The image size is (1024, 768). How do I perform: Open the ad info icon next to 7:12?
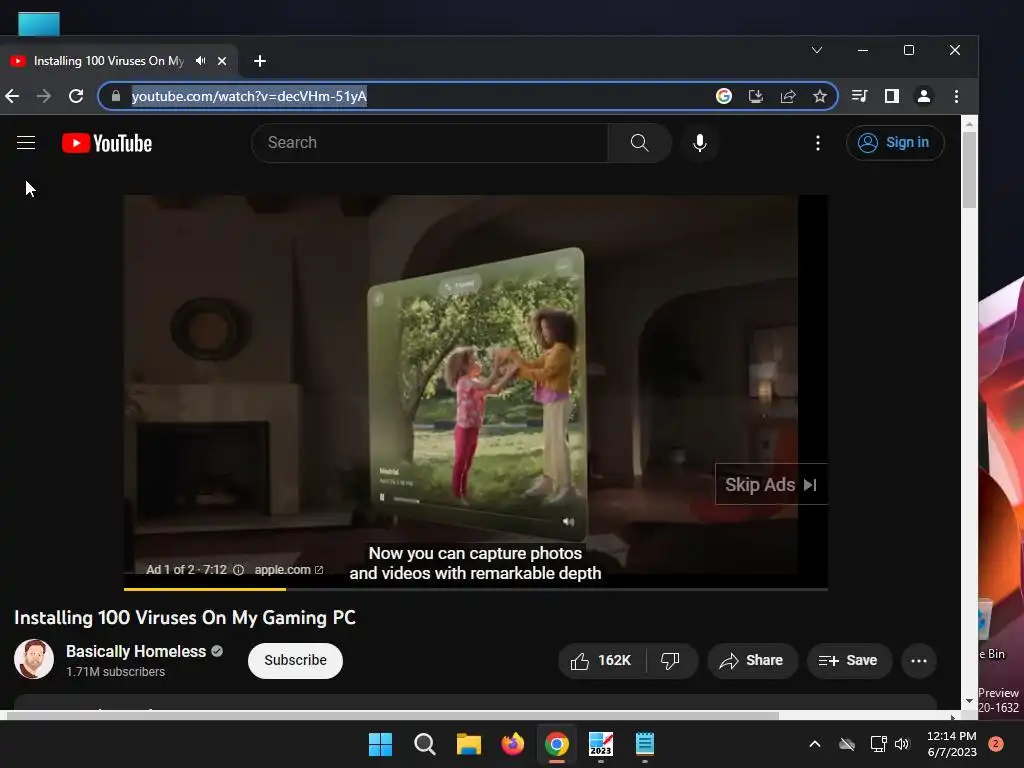tap(238, 570)
